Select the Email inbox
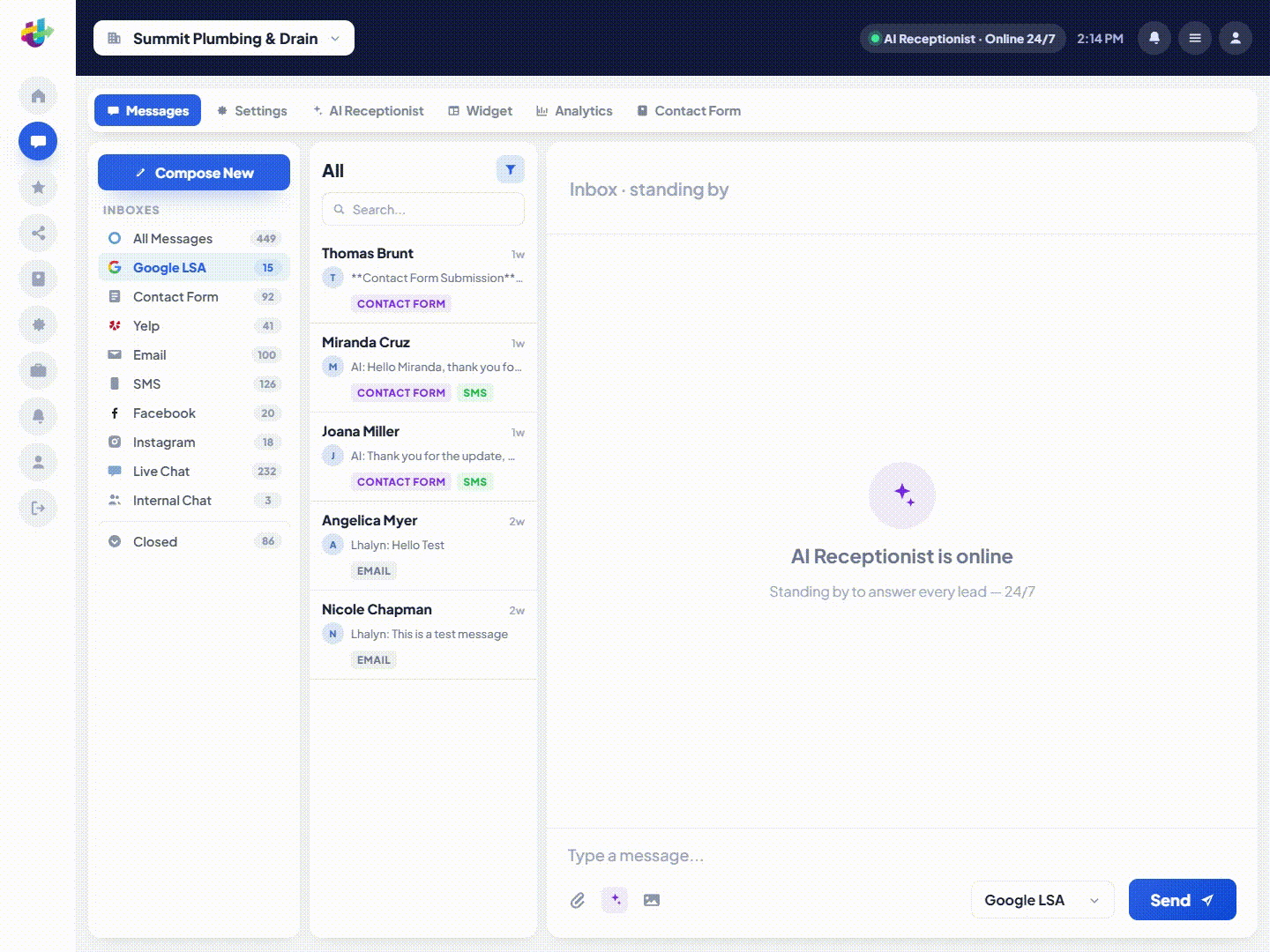Image resolution: width=1270 pixels, height=952 pixels. pyautogui.click(x=194, y=354)
